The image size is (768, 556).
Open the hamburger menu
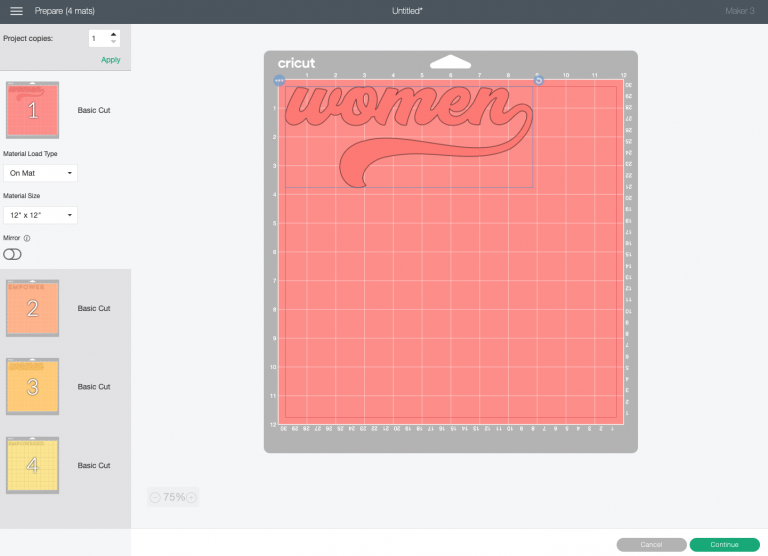[17, 11]
